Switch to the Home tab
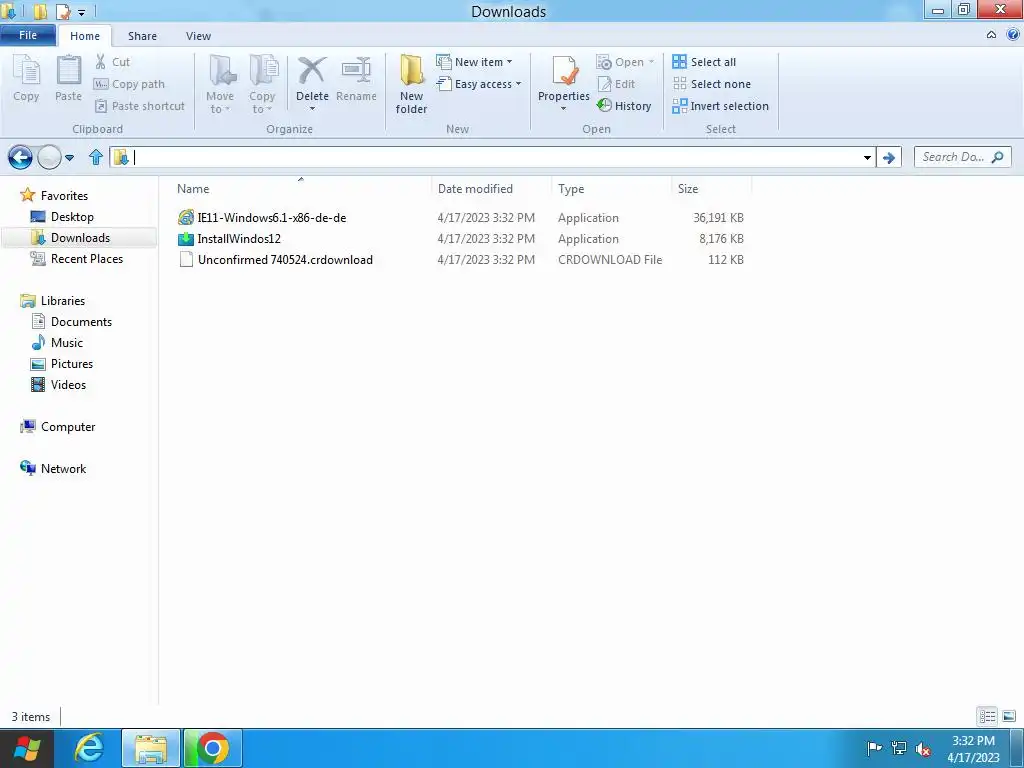This screenshot has width=1024, height=768. point(85,36)
